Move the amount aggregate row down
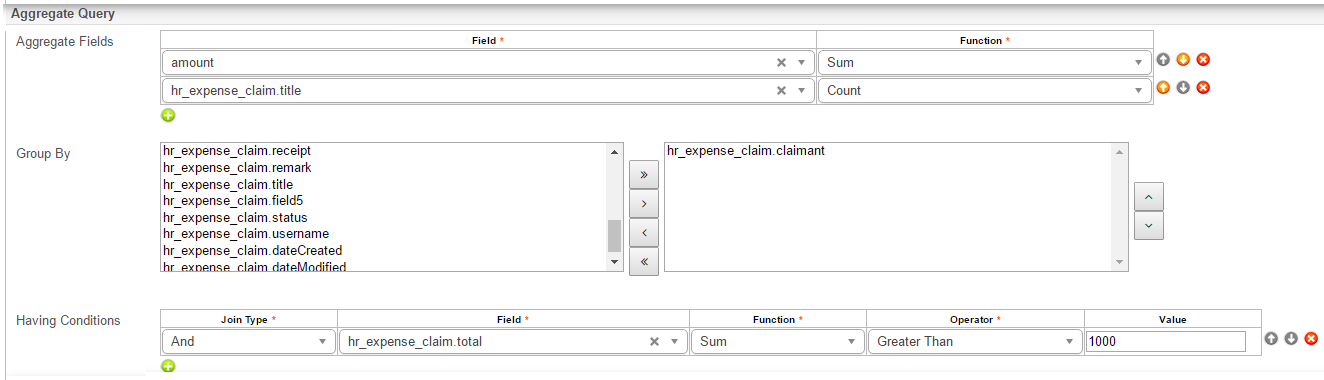 [1183, 60]
